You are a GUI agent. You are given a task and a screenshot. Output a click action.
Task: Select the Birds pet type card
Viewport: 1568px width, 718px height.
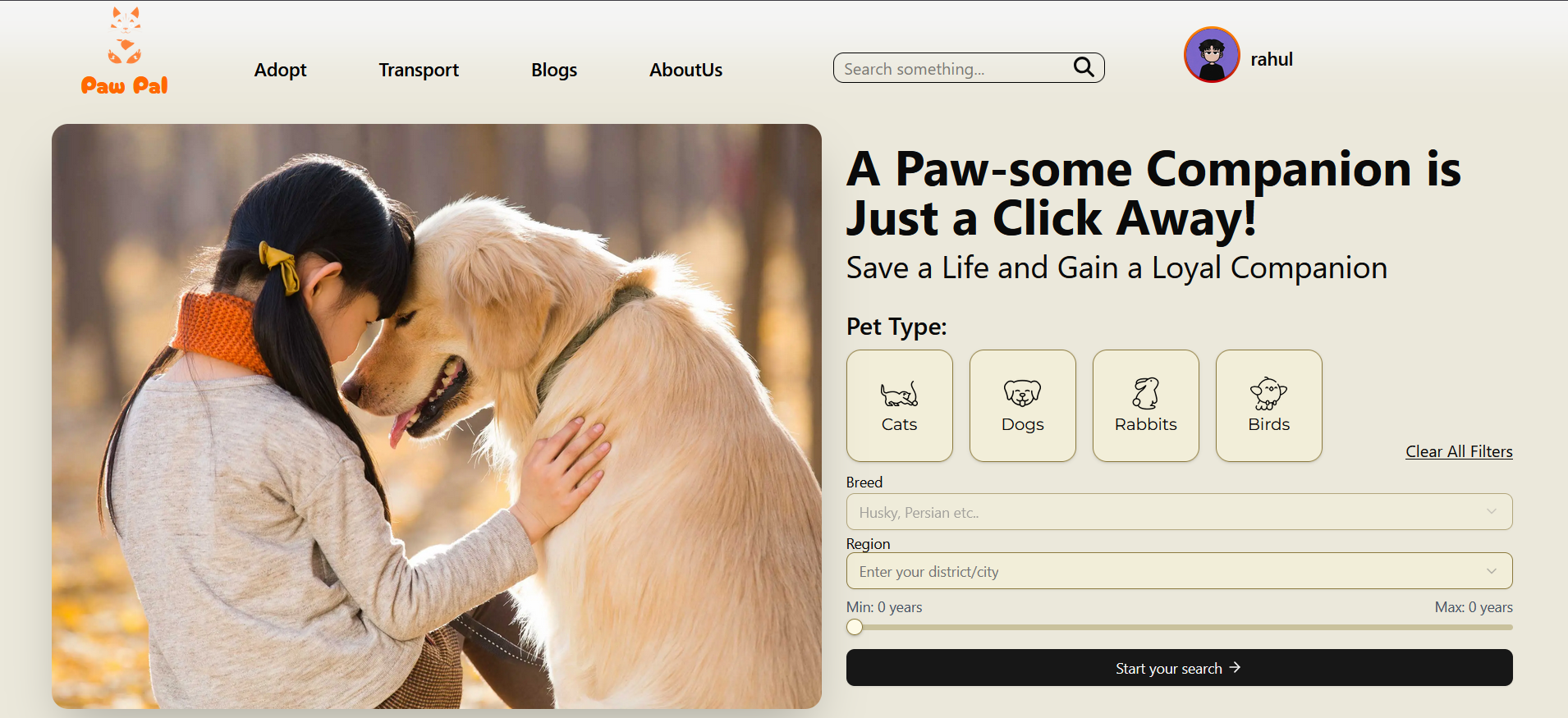click(1269, 405)
